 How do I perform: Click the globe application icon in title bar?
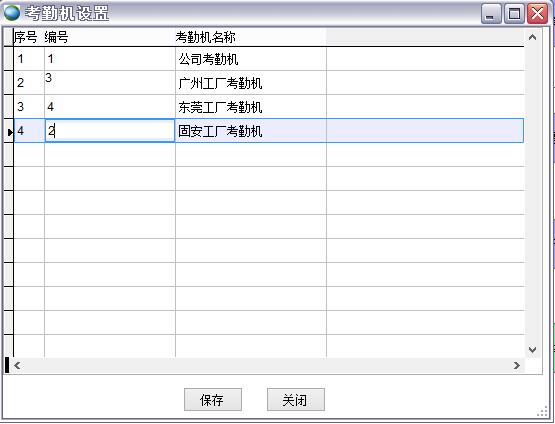(x=12, y=13)
